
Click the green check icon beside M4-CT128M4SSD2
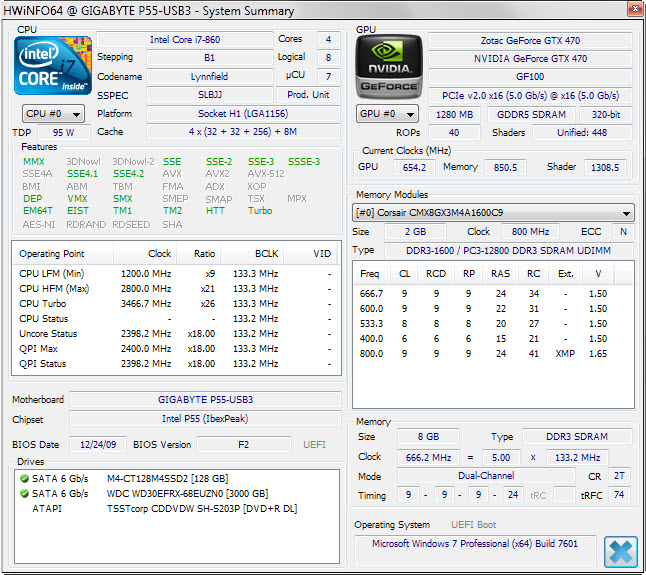click(24, 479)
